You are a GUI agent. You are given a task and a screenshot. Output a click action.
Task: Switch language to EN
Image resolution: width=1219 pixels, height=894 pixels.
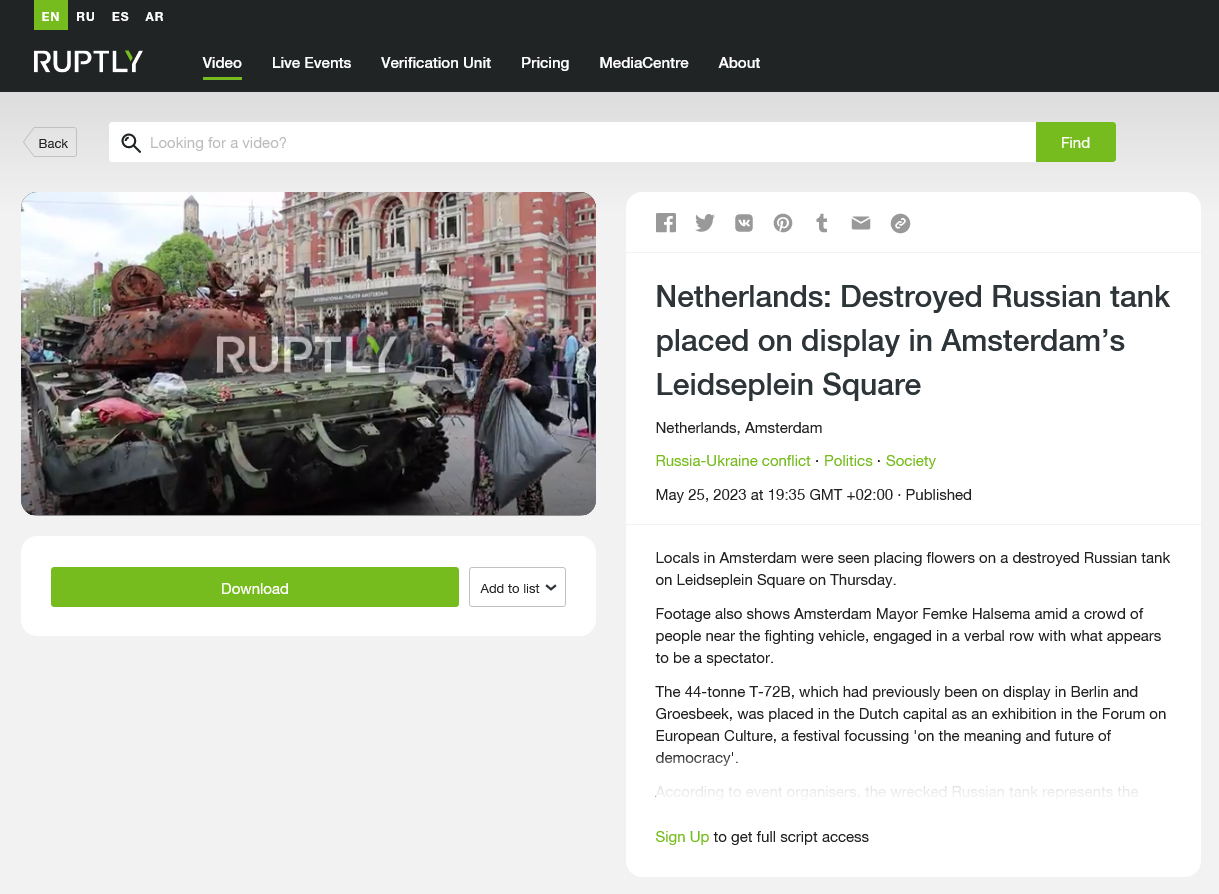click(51, 16)
